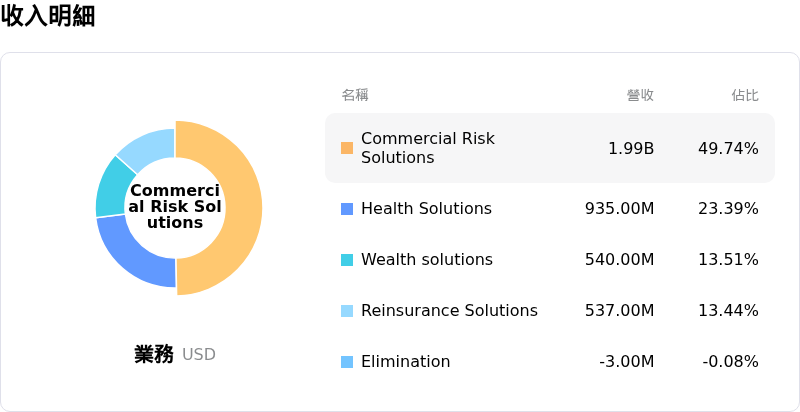Click the Elimination legend color swatch
This screenshot has height=412, width=800.
click(x=347, y=362)
